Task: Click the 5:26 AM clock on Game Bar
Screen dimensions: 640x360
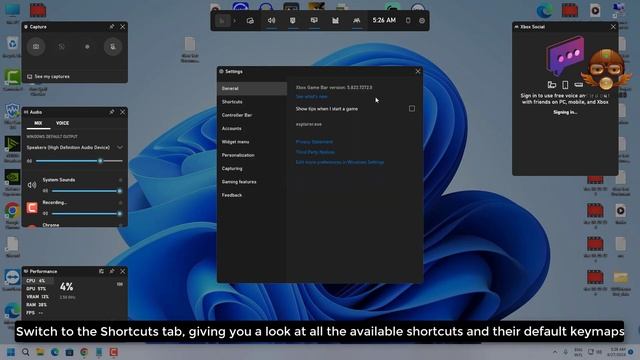Action: click(x=384, y=20)
